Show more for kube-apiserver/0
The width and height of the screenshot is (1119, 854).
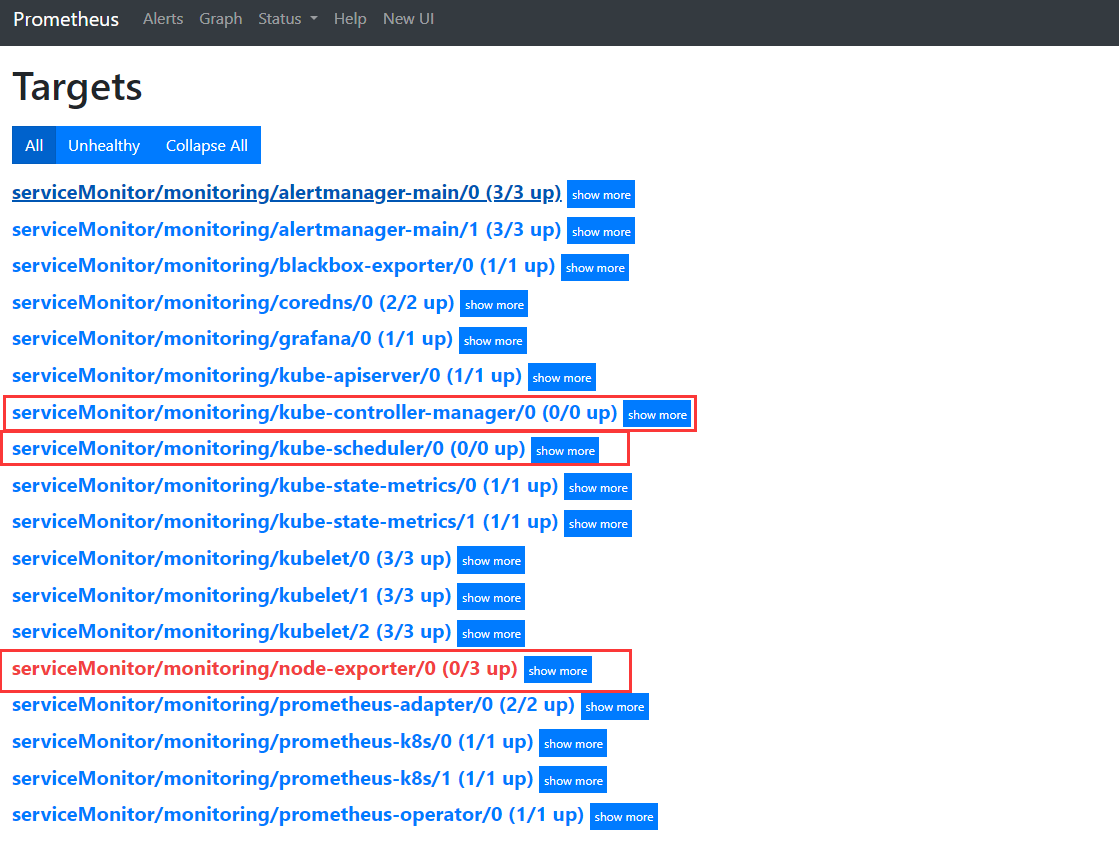(x=562, y=377)
